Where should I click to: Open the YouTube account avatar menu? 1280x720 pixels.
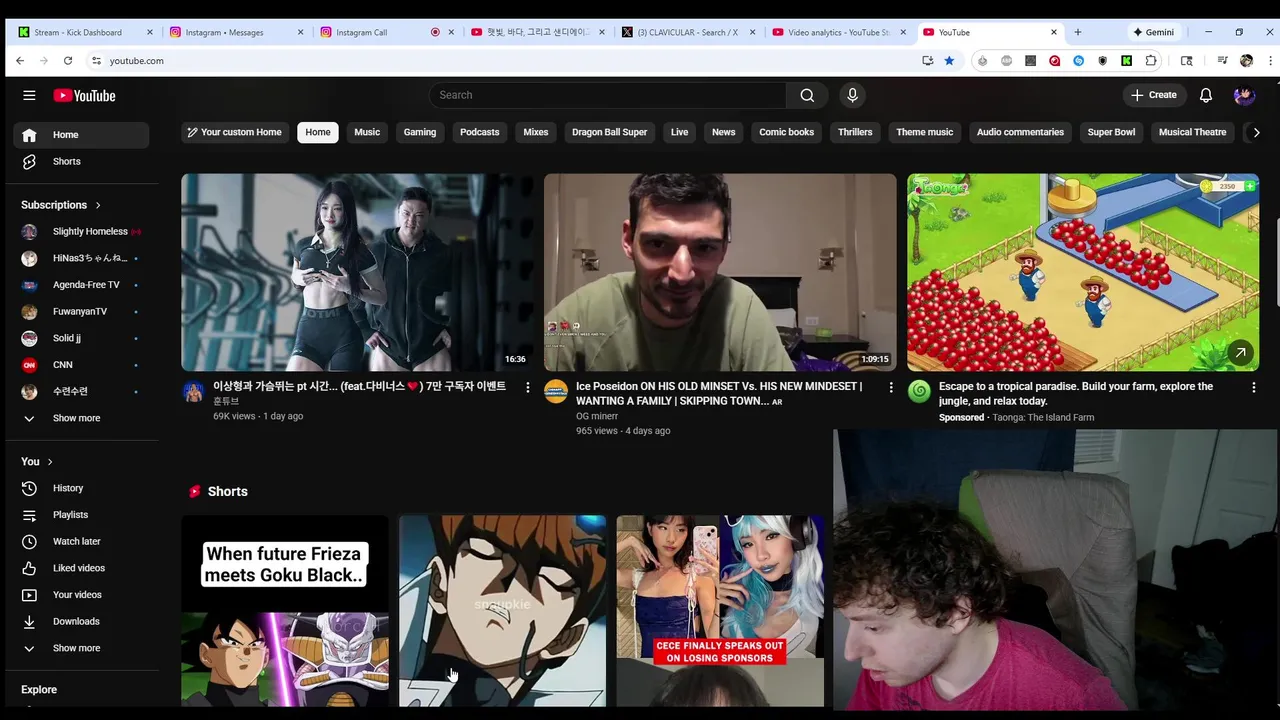point(1244,95)
